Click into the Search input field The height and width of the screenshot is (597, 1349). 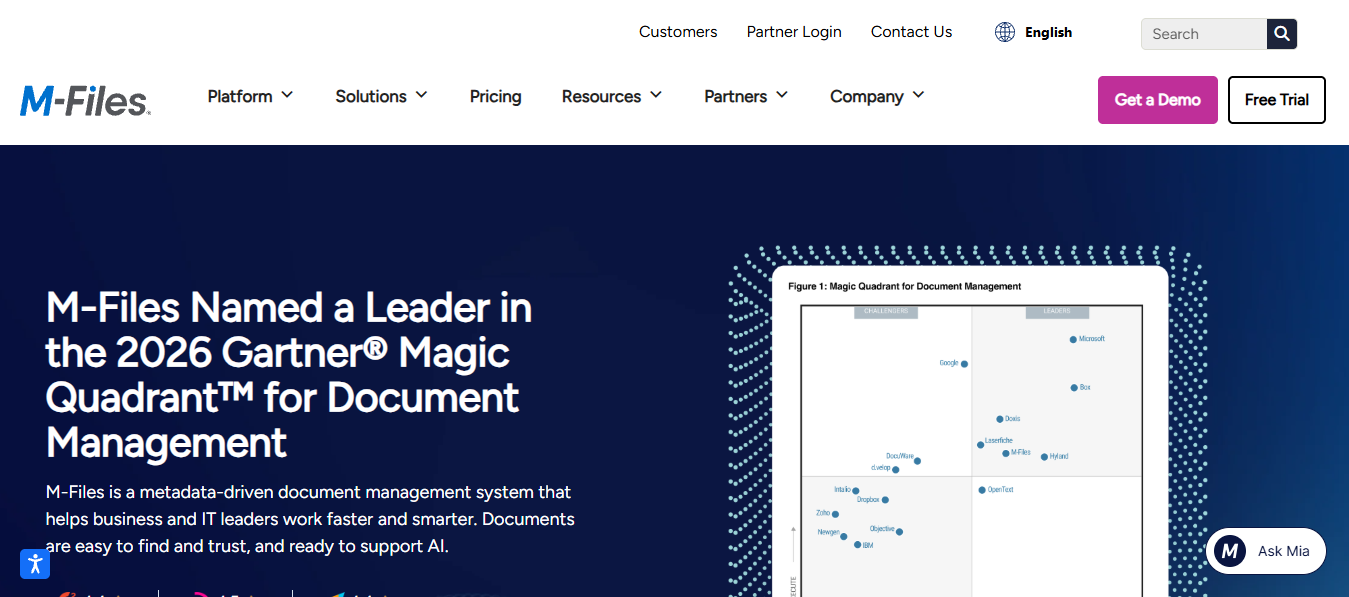1204,34
